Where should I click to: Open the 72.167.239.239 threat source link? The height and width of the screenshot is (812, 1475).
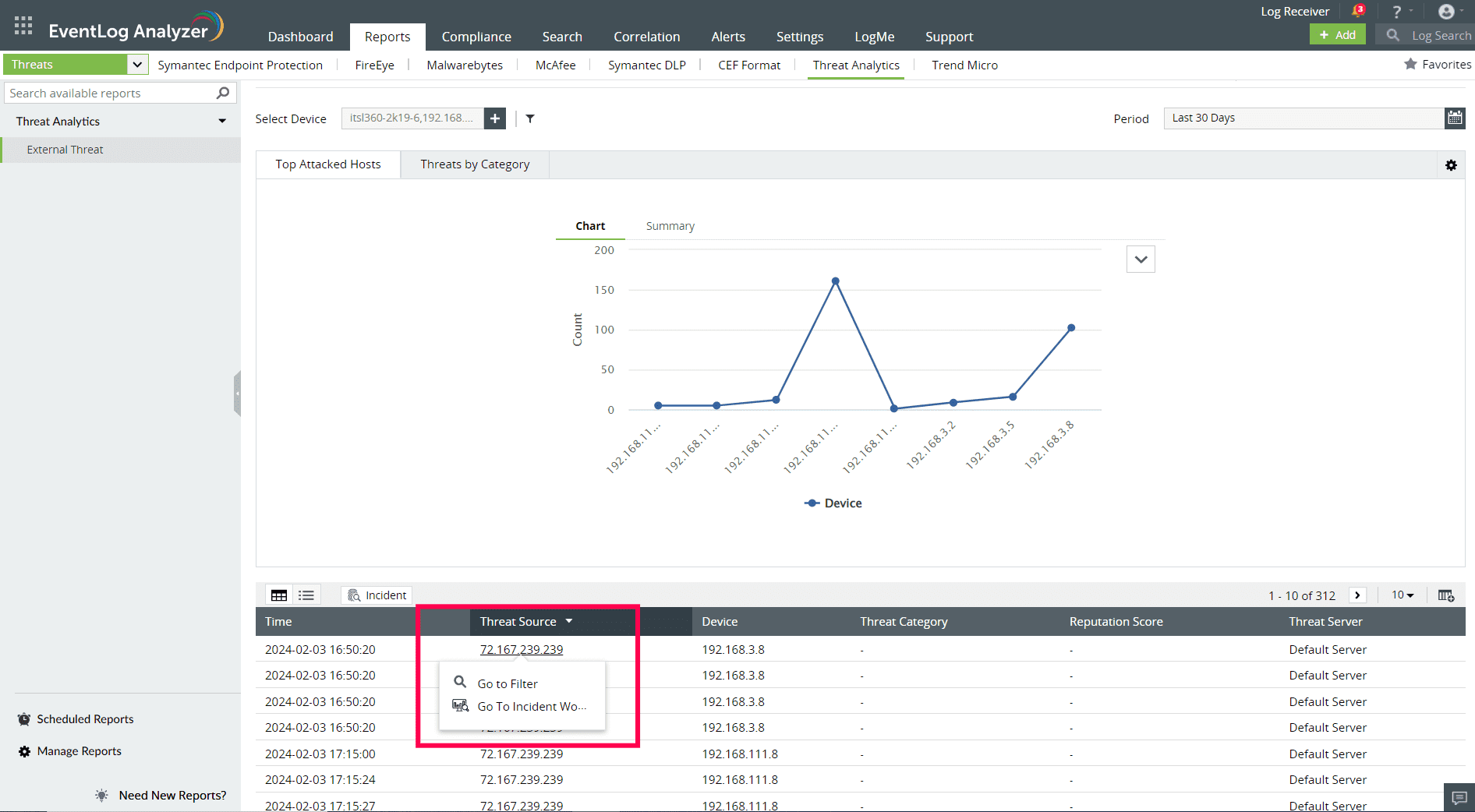point(522,649)
